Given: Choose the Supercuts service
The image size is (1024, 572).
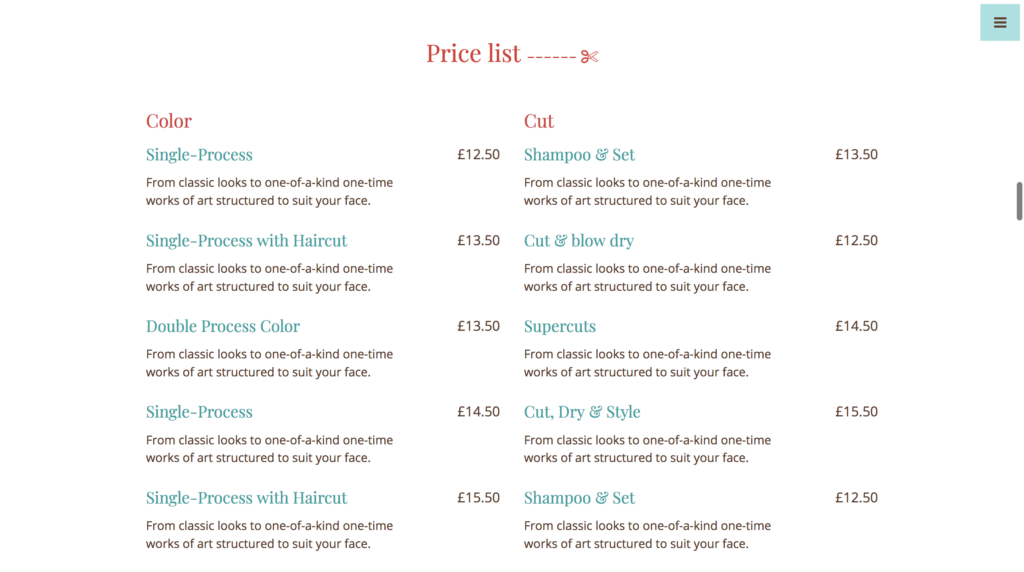Looking at the screenshot, I should click(560, 326).
